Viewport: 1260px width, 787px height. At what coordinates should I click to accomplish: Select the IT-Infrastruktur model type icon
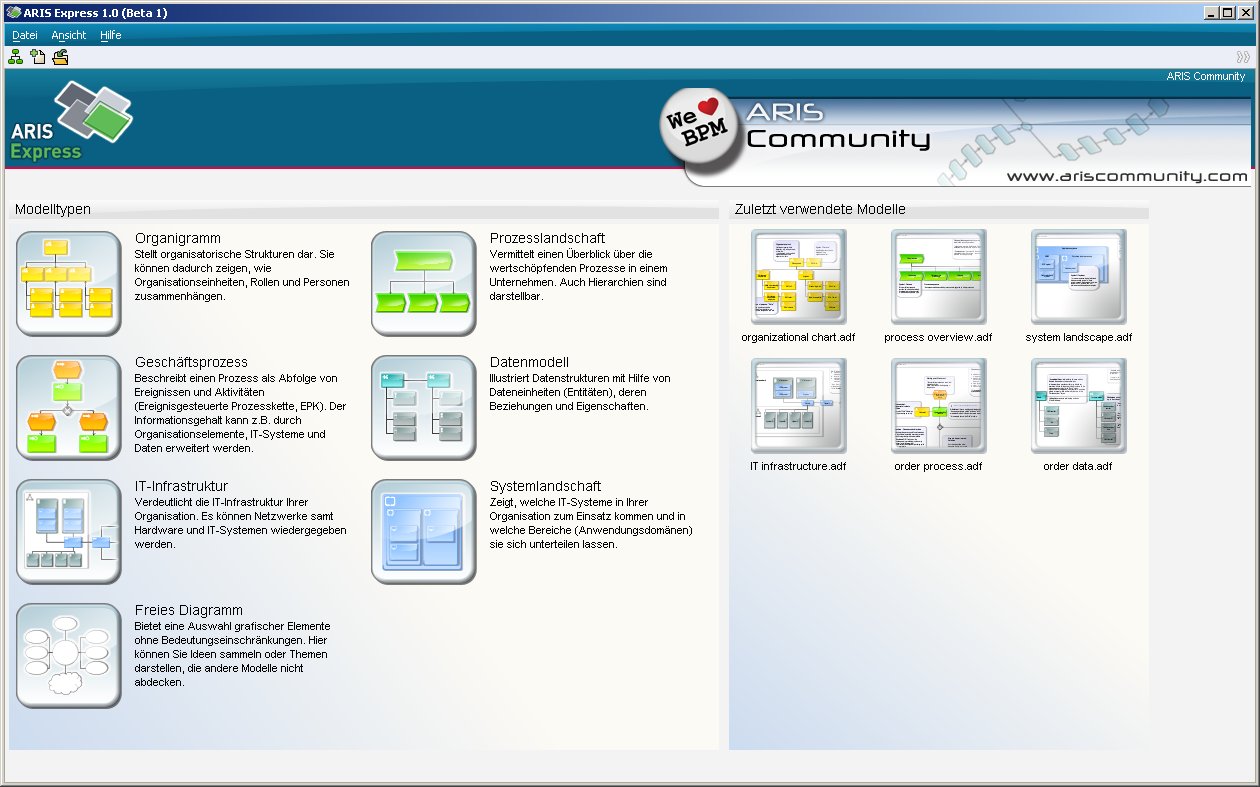69,532
